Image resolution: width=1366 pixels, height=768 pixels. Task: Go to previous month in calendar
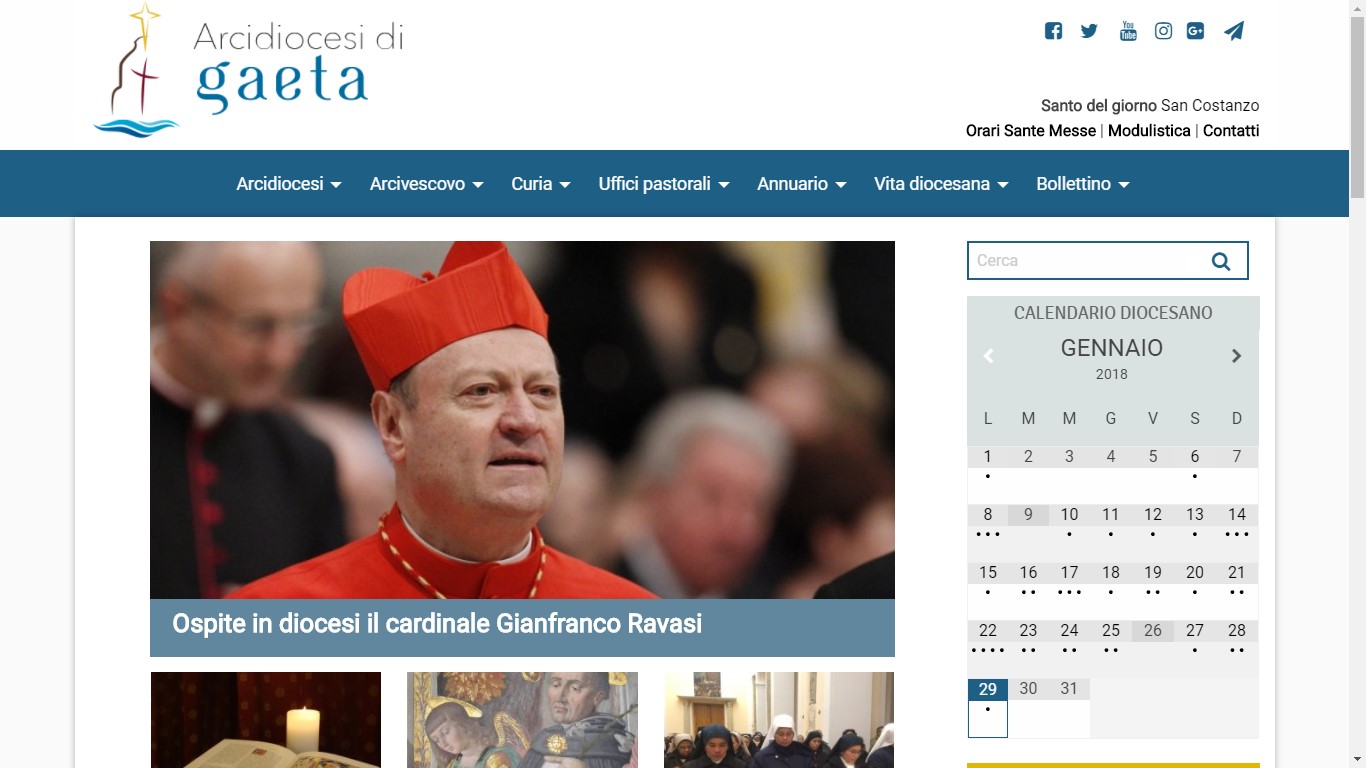988,356
